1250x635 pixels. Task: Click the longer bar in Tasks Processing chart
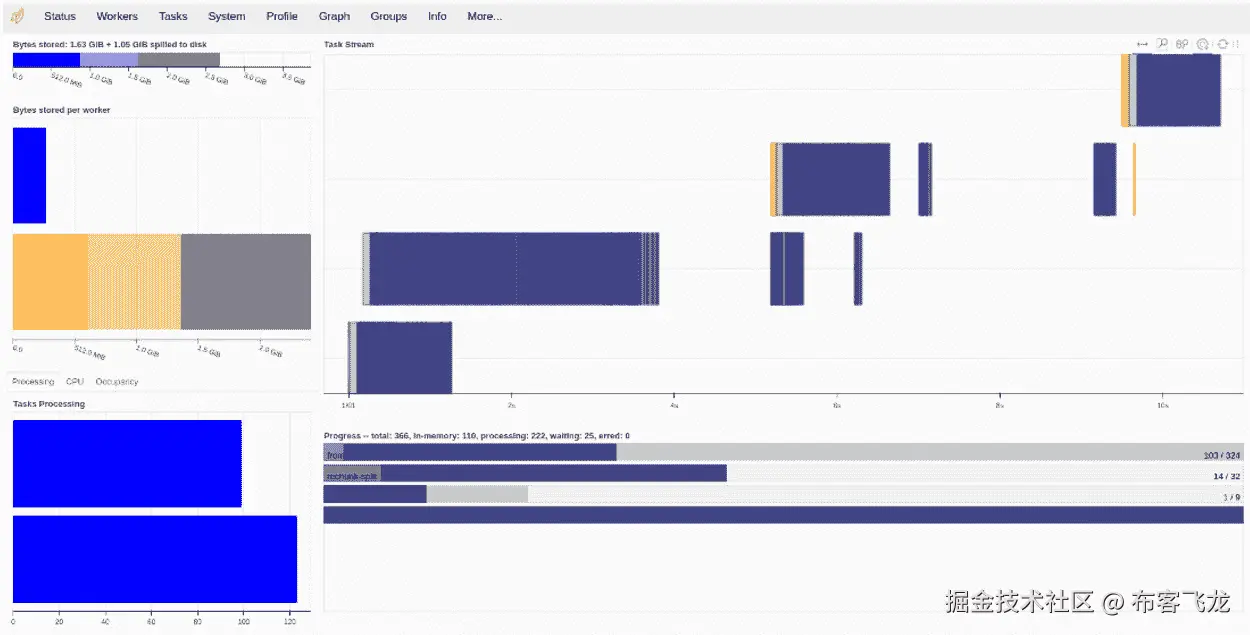[x=155, y=559]
